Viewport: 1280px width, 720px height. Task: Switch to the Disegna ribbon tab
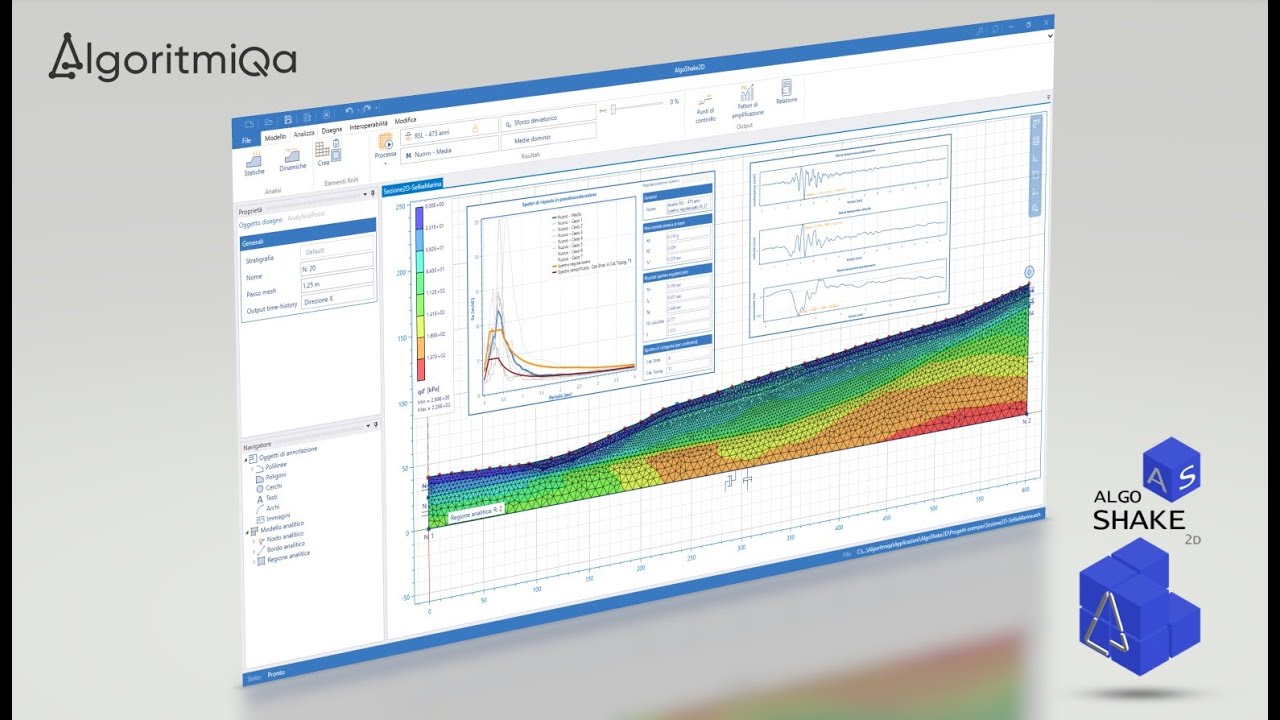(332, 130)
